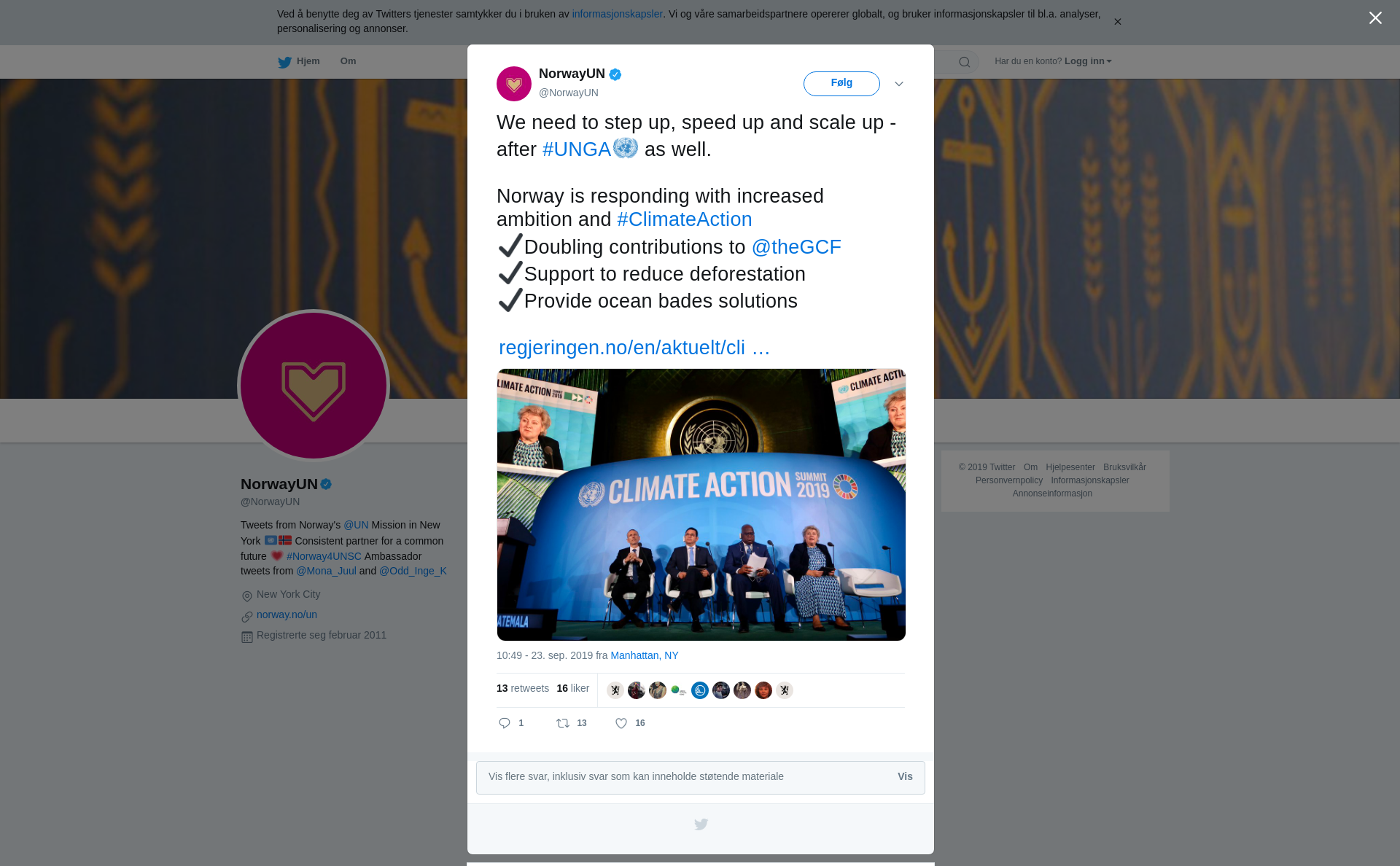Open the regjeringen.no article link
The width and height of the screenshot is (1400, 866).
coord(634,348)
